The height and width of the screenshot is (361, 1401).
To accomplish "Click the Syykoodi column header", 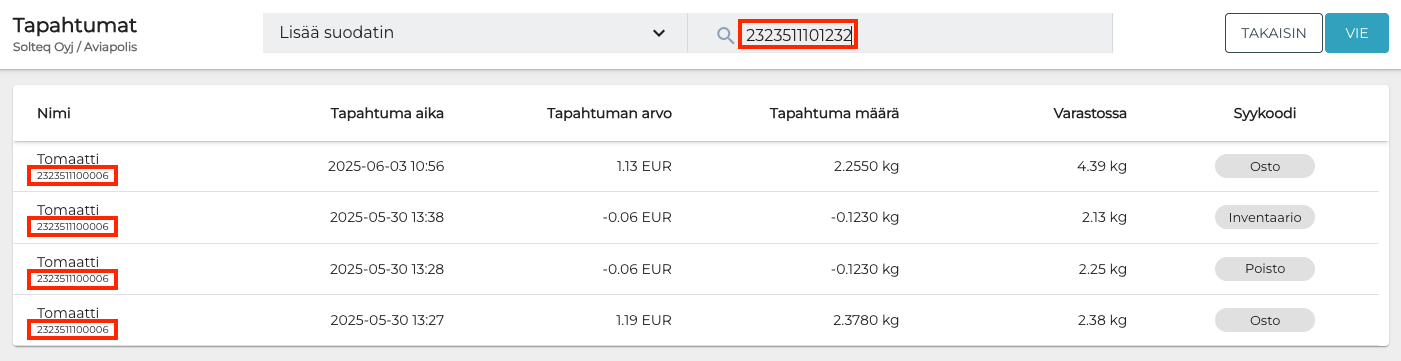I will [1265, 113].
